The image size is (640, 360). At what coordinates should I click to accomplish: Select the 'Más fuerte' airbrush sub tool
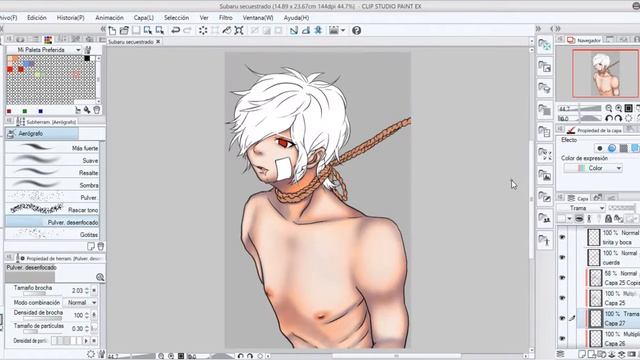pyautogui.click(x=52, y=148)
